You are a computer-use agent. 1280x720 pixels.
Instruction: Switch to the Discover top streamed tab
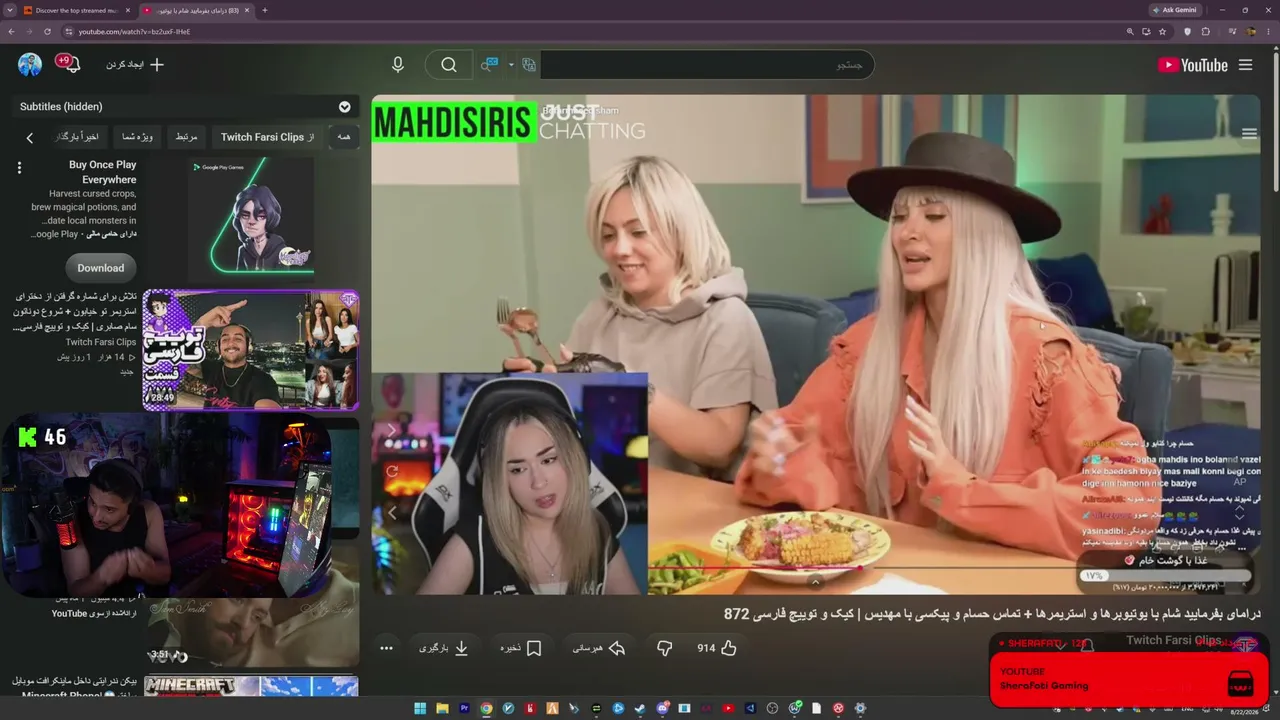(78, 10)
